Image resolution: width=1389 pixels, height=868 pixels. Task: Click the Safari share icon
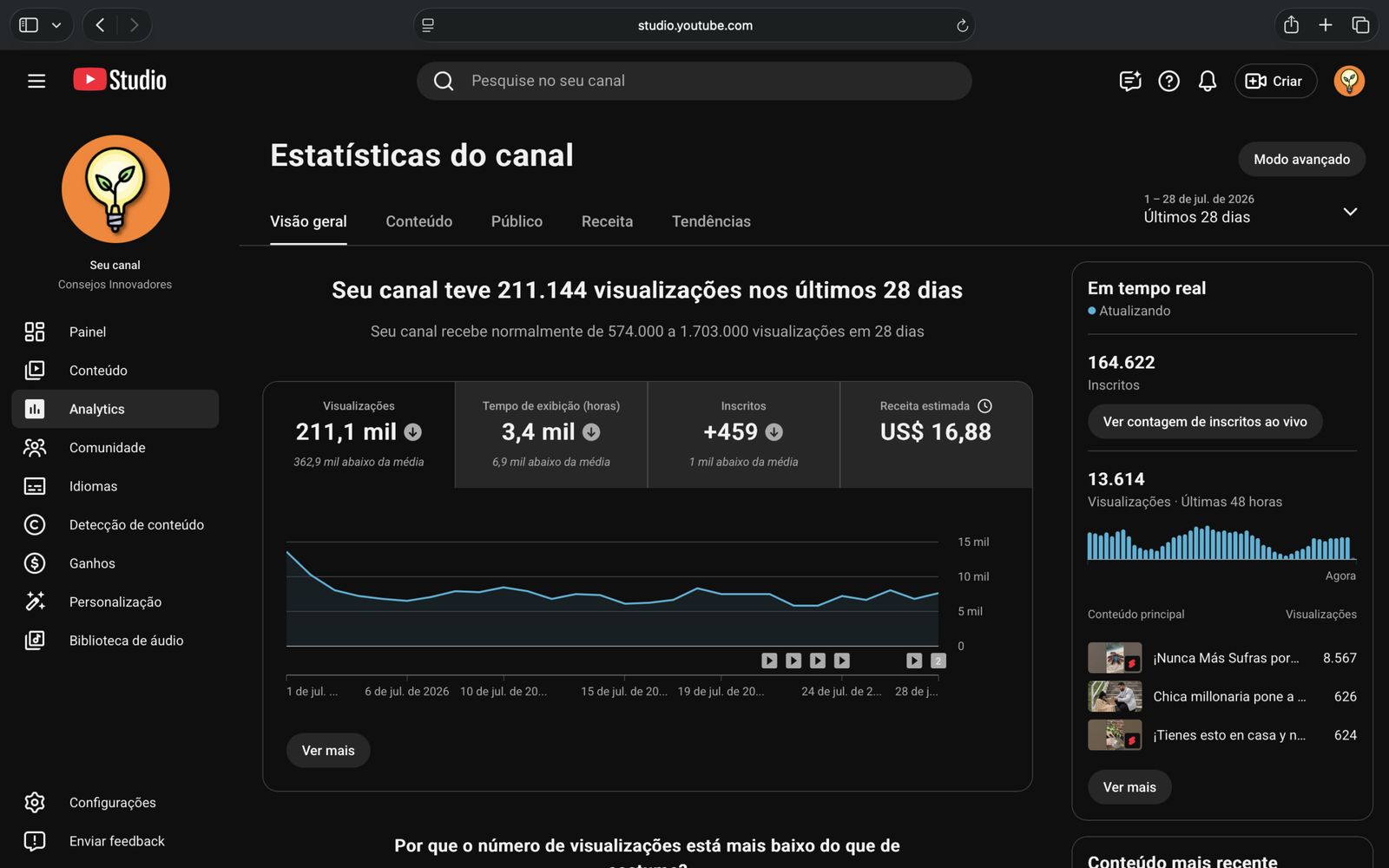coord(1291,25)
